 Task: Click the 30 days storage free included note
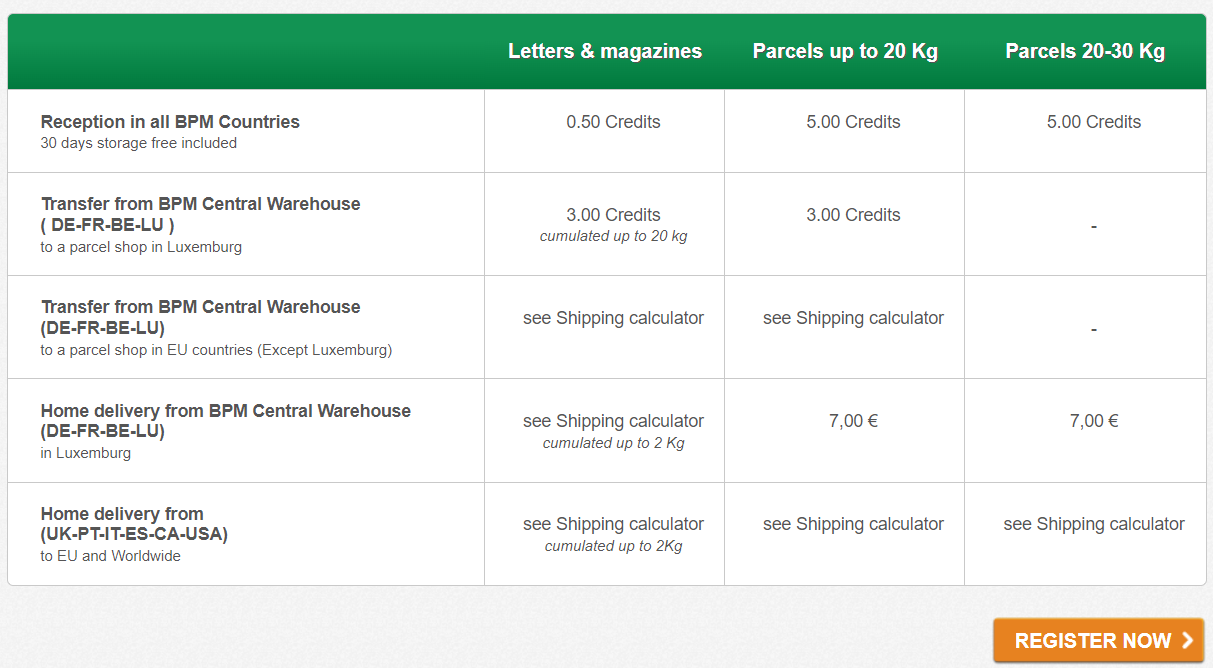pyautogui.click(x=139, y=143)
